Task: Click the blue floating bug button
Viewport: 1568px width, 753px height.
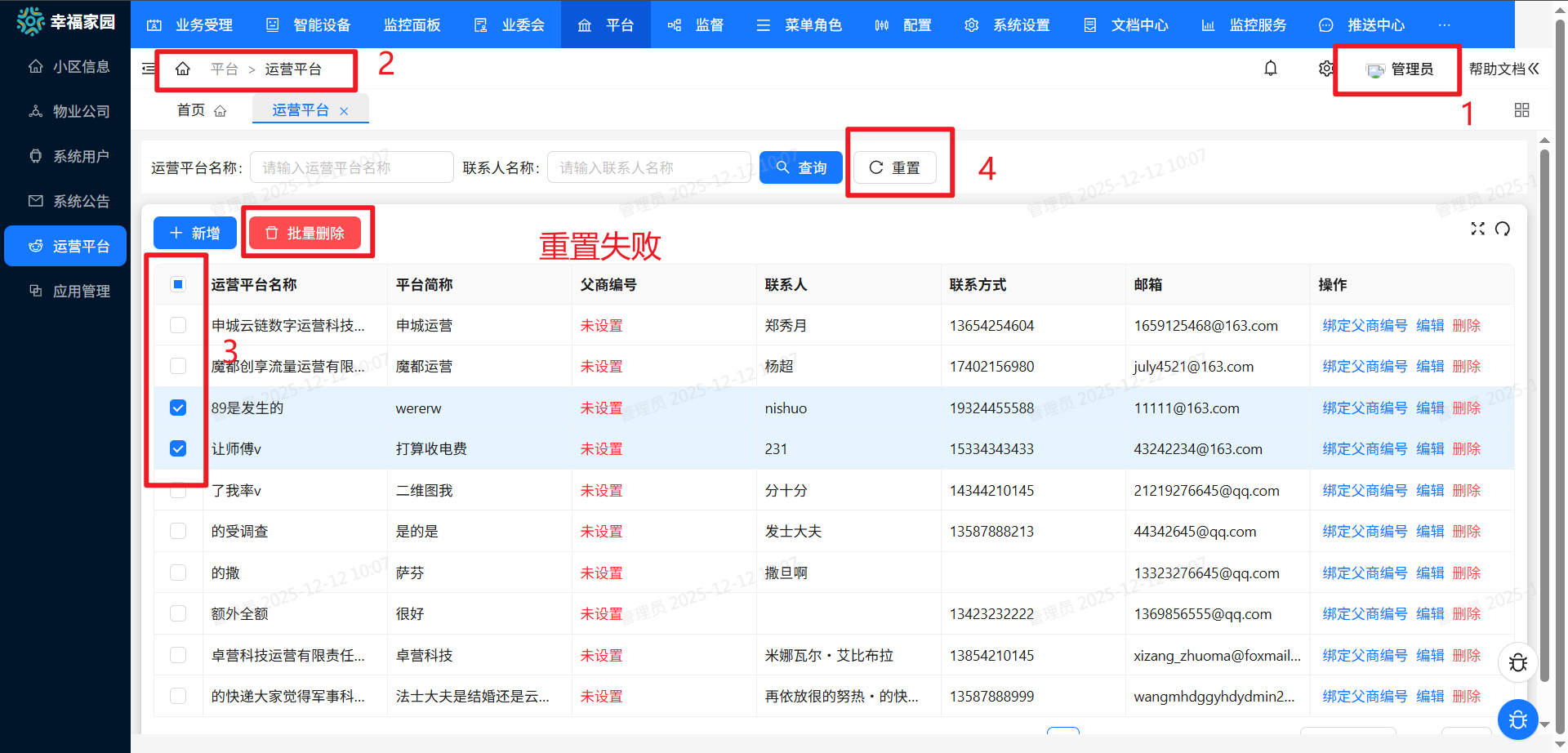Action: 1518,720
